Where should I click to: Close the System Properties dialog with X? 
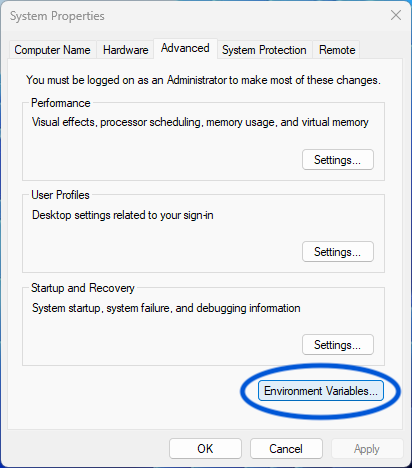pos(396,15)
